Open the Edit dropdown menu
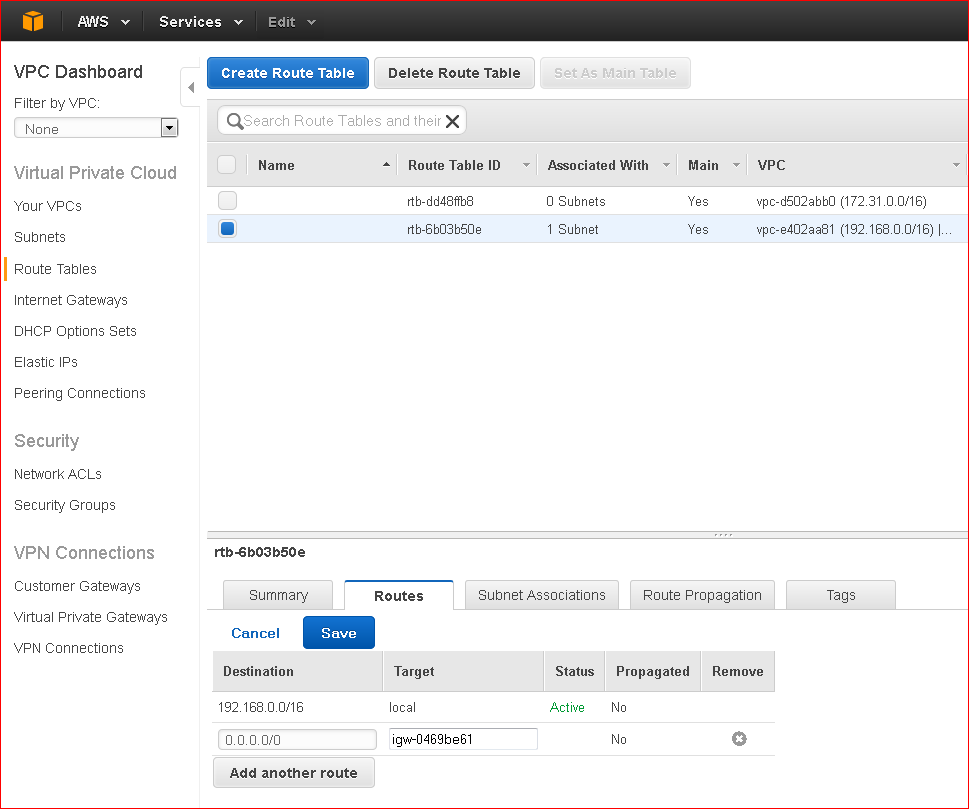Image resolution: width=969 pixels, height=809 pixels. point(292,22)
